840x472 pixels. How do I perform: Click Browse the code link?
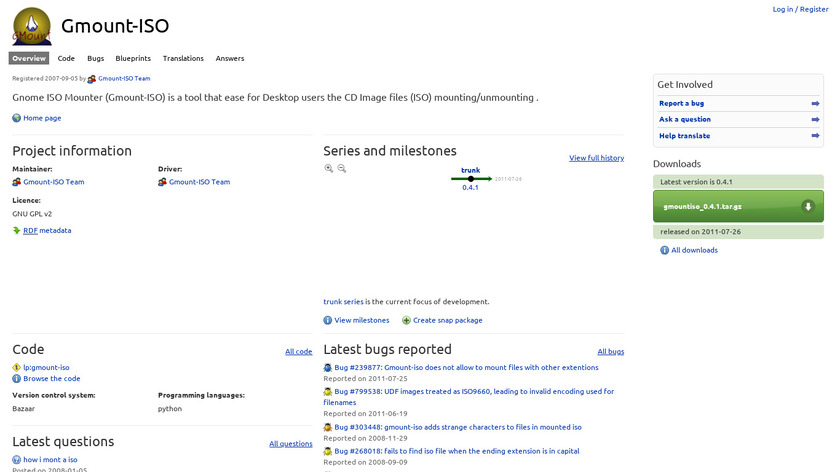[51, 378]
